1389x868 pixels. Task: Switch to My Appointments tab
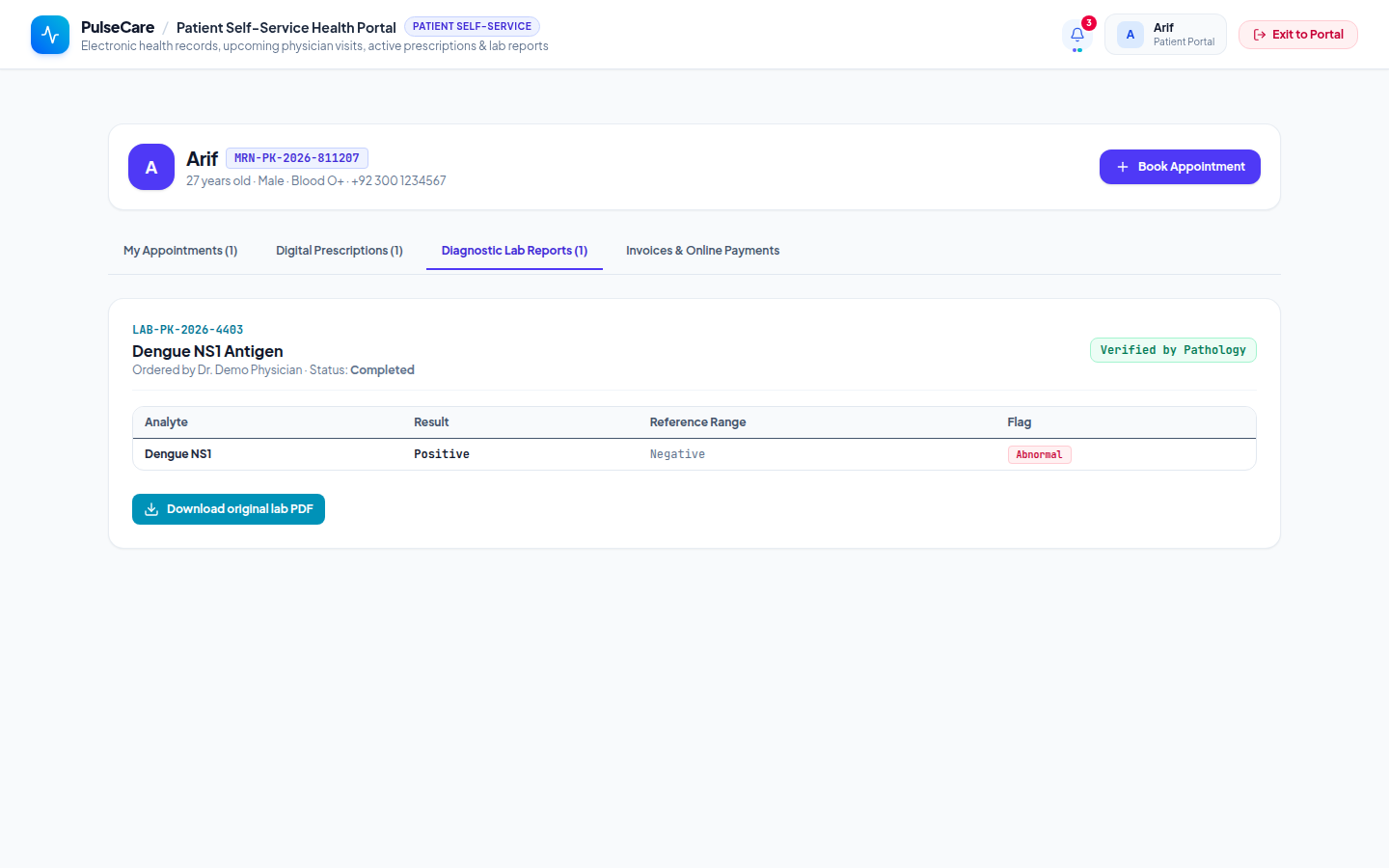click(x=180, y=251)
